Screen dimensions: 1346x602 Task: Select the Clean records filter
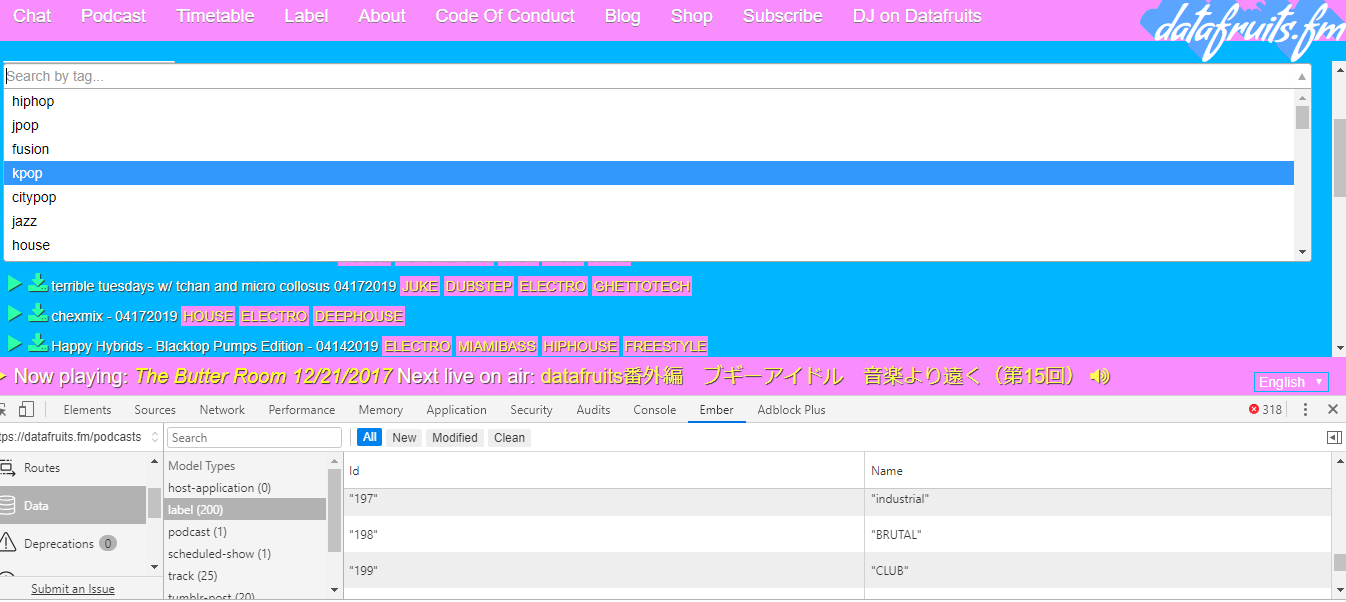point(509,437)
